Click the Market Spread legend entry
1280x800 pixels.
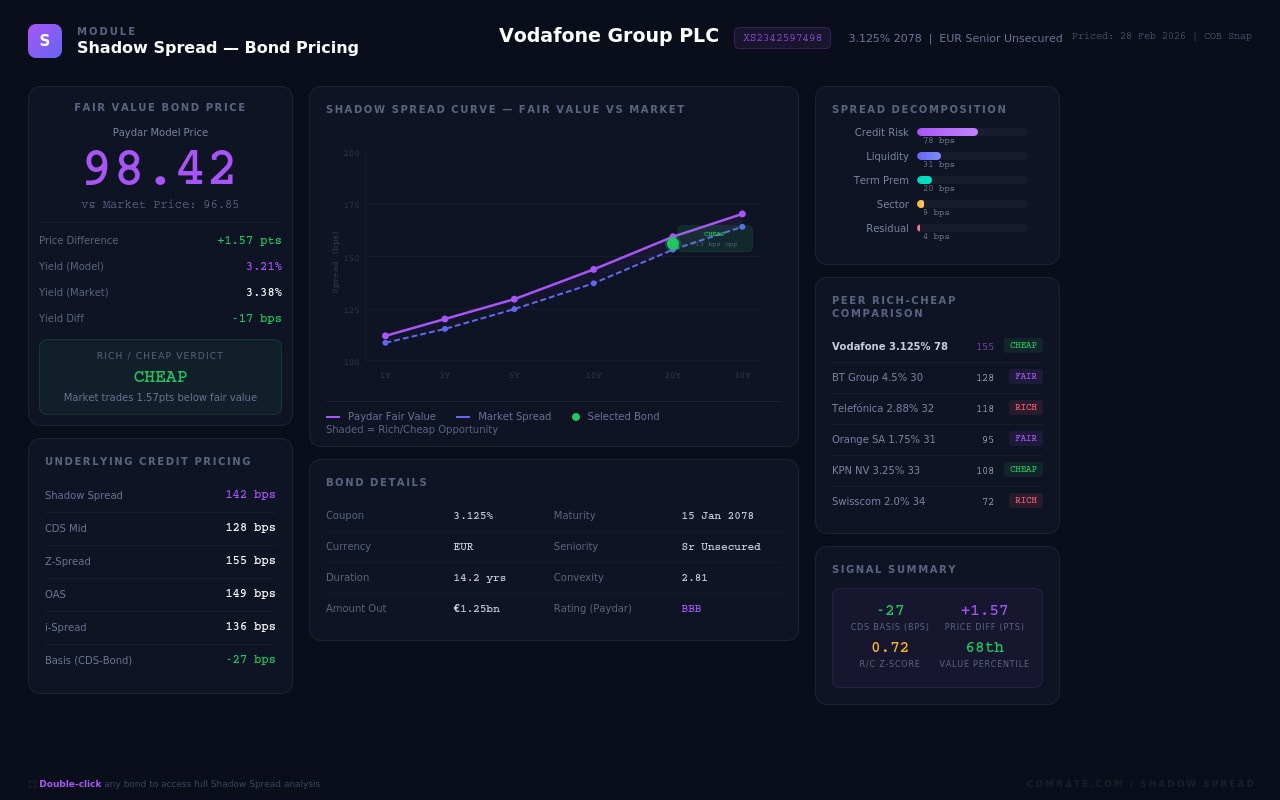[504, 417]
